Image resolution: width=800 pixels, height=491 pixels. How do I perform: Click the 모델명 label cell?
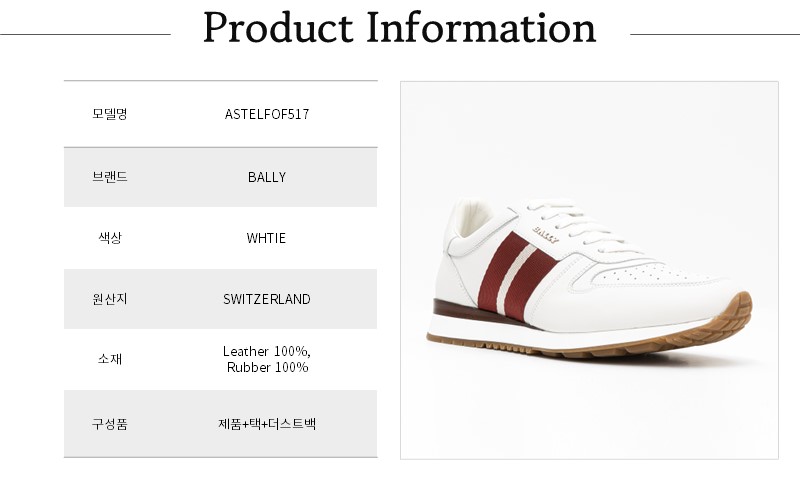coord(110,114)
